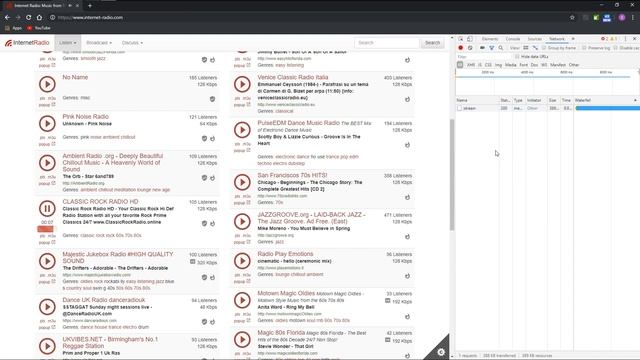
Task: Click smooth jazz genre link
Action: pyautogui.click(x=93, y=58)
